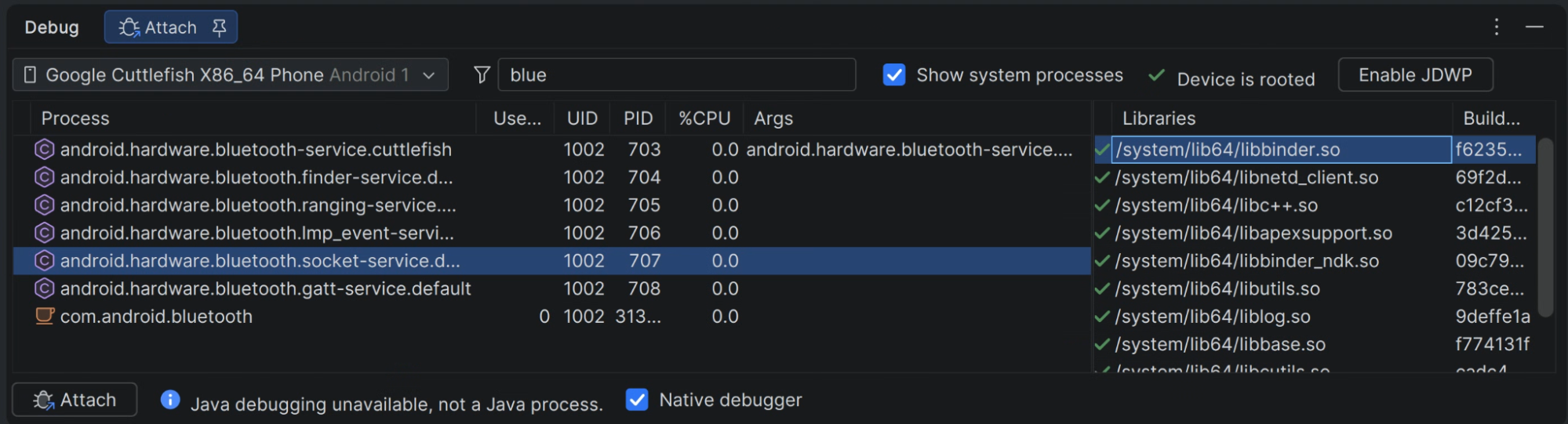This screenshot has height=424, width=1568.
Task: Sort by the Process column header
Action: point(253,118)
